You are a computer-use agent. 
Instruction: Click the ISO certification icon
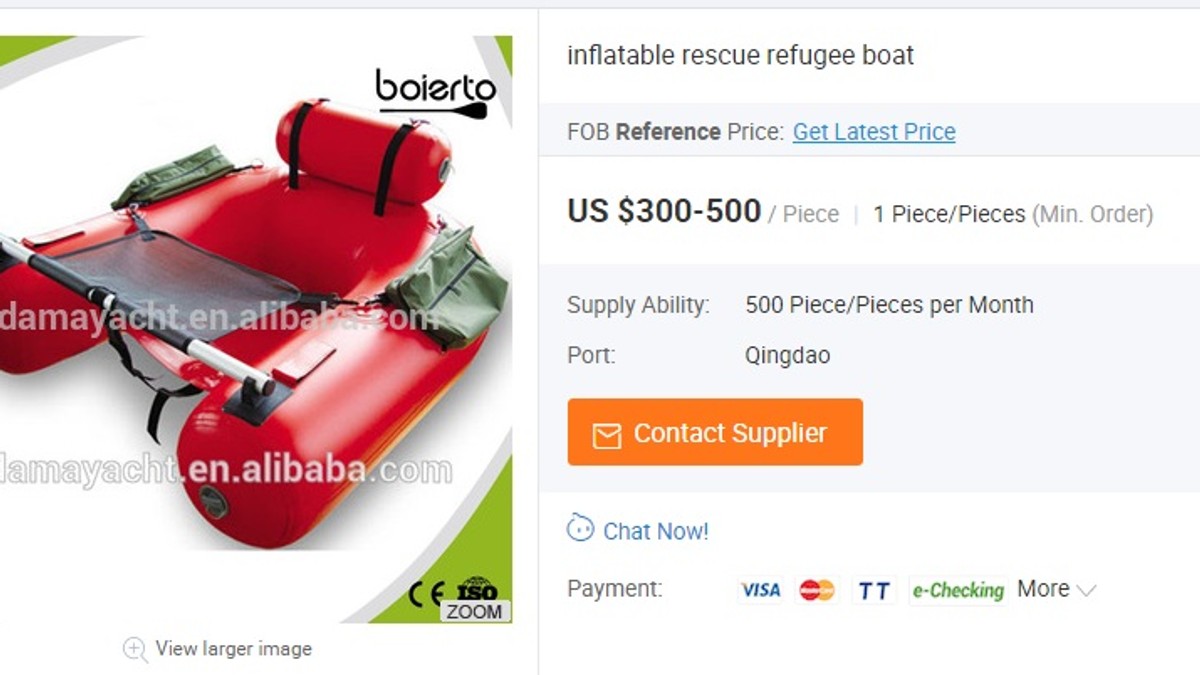point(477,588)
